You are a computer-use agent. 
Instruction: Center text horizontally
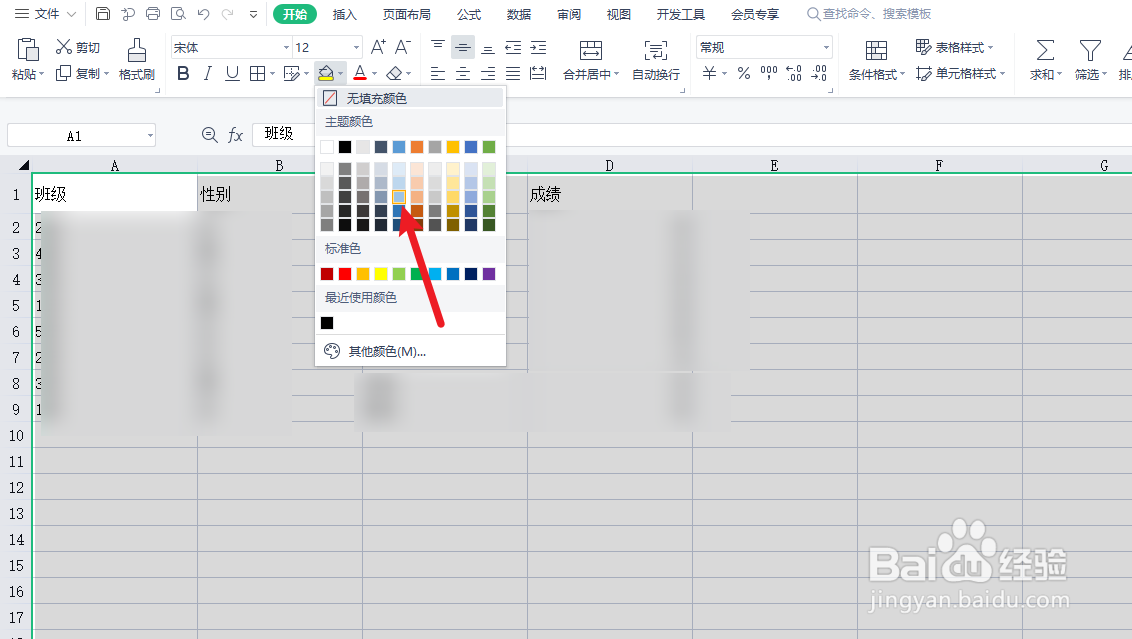coord(463,73)
